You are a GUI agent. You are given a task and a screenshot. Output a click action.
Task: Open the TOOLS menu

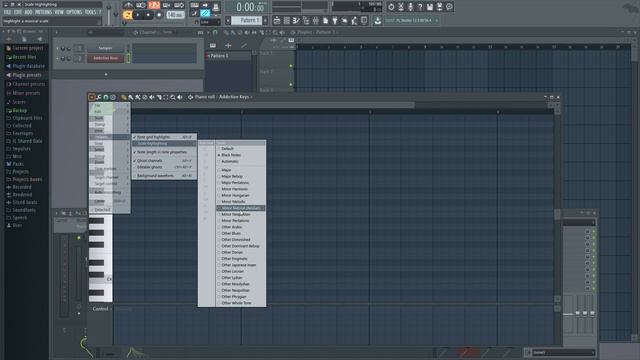coord(90,12)
